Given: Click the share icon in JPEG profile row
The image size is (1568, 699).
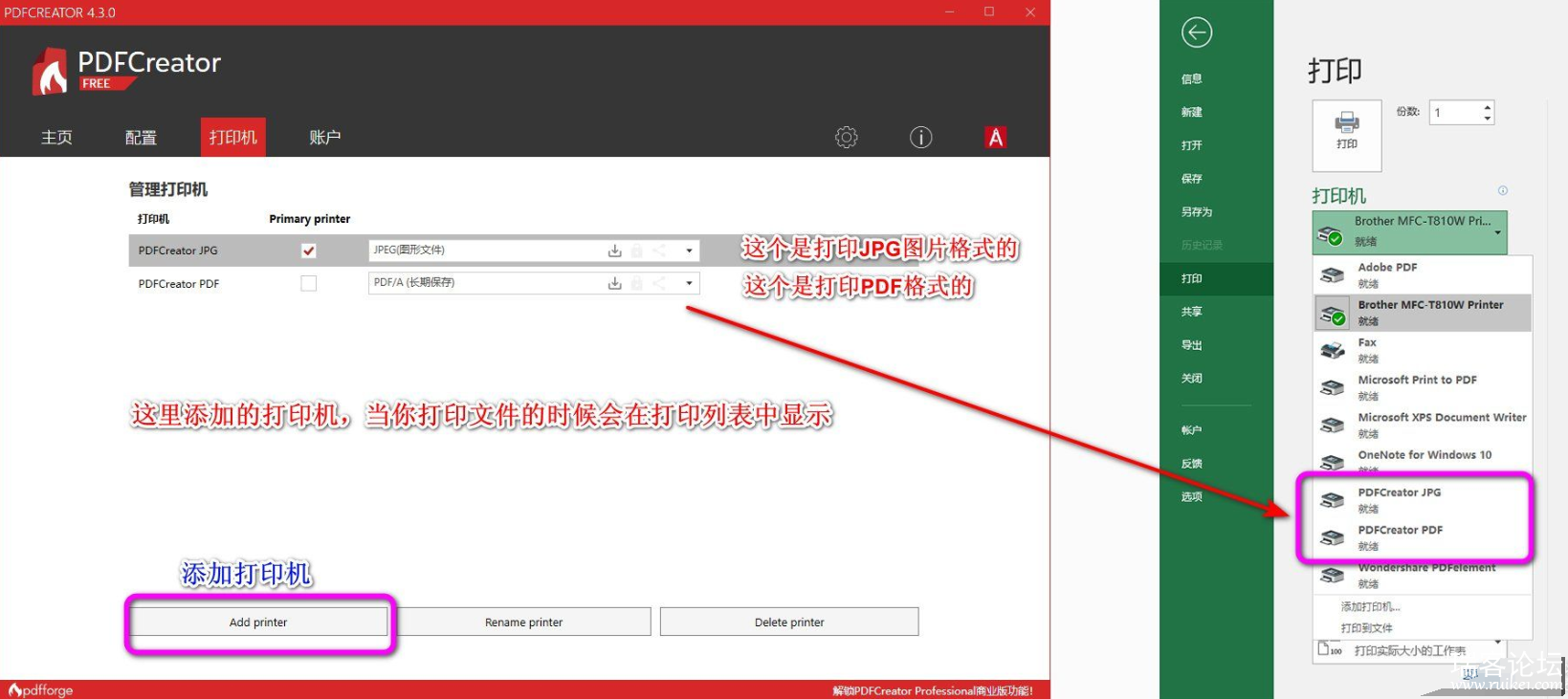Looking at the screenshot, I should [659, 251].
